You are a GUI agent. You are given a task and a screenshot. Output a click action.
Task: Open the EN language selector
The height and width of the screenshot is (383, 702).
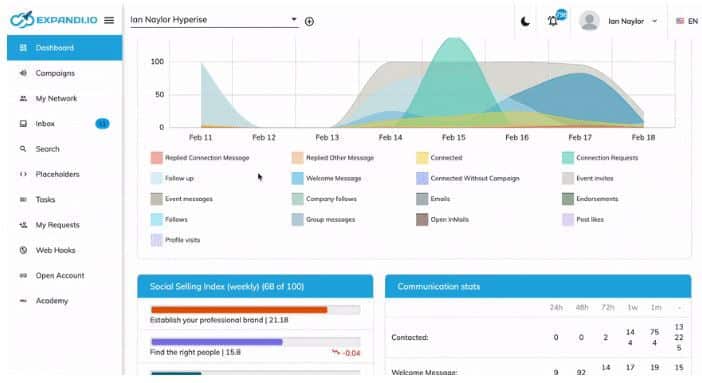687,21
